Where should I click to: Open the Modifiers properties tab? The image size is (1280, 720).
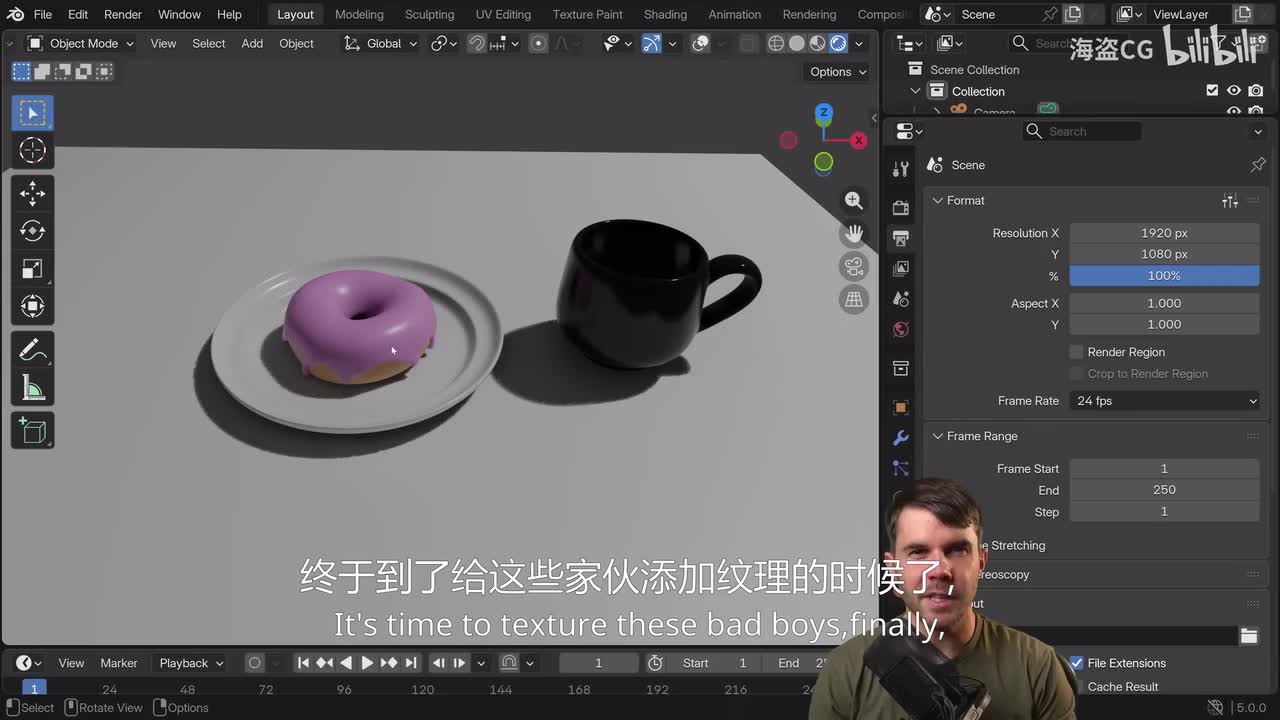(x=901, y=438)
